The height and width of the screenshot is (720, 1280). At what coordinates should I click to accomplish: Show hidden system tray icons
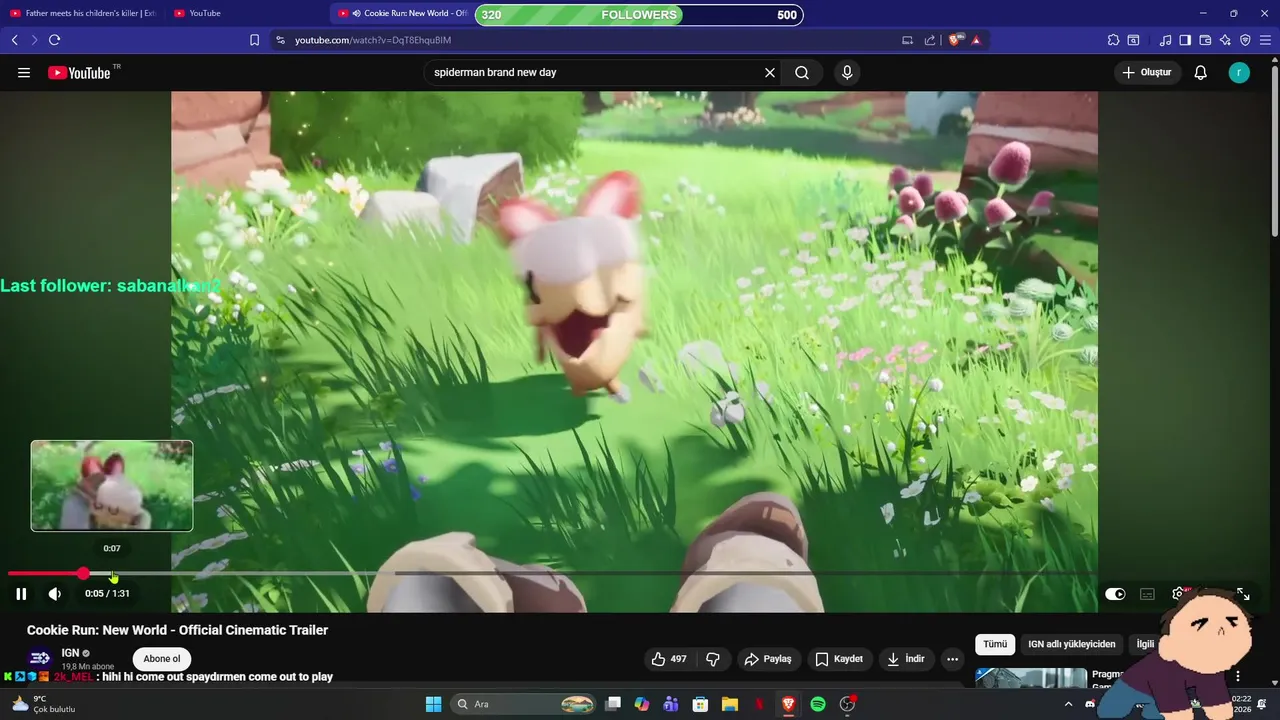1068,704
